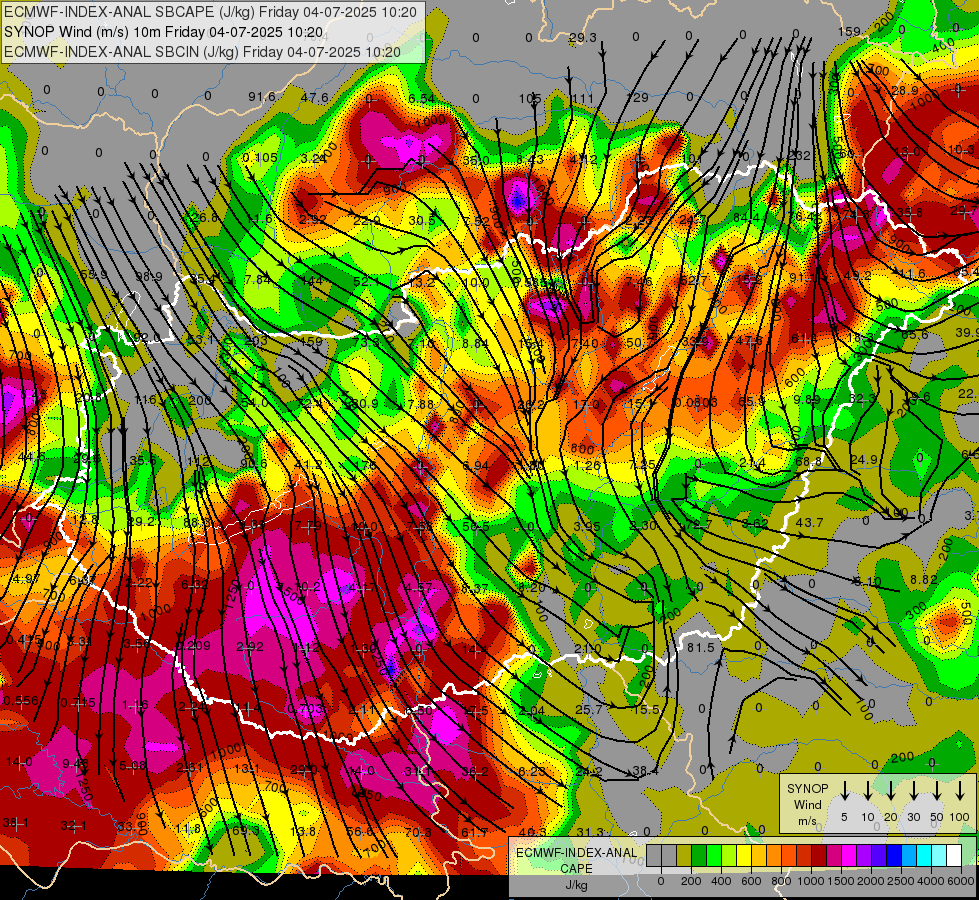Screen dimensions: 979x900
Task: Pick the cyan swatch before 4000
Action: 923,856
